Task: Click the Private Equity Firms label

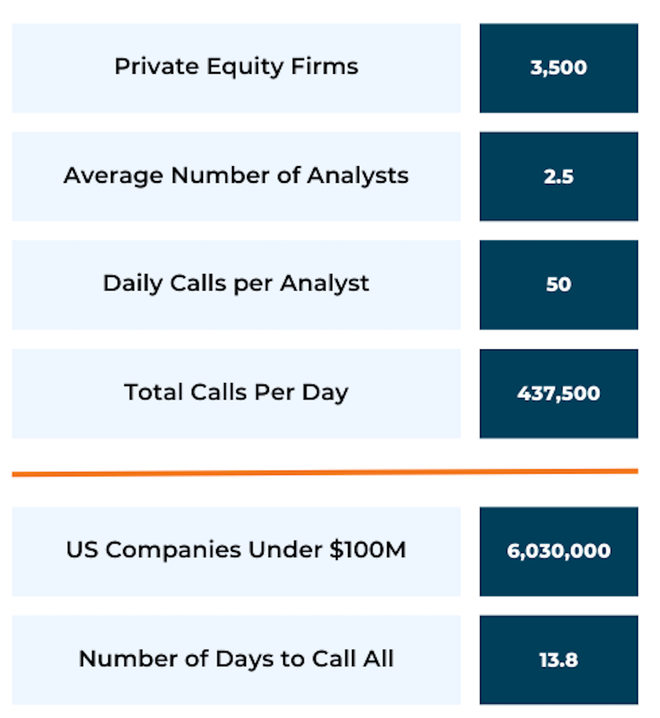Action: [x=236, y=68]
